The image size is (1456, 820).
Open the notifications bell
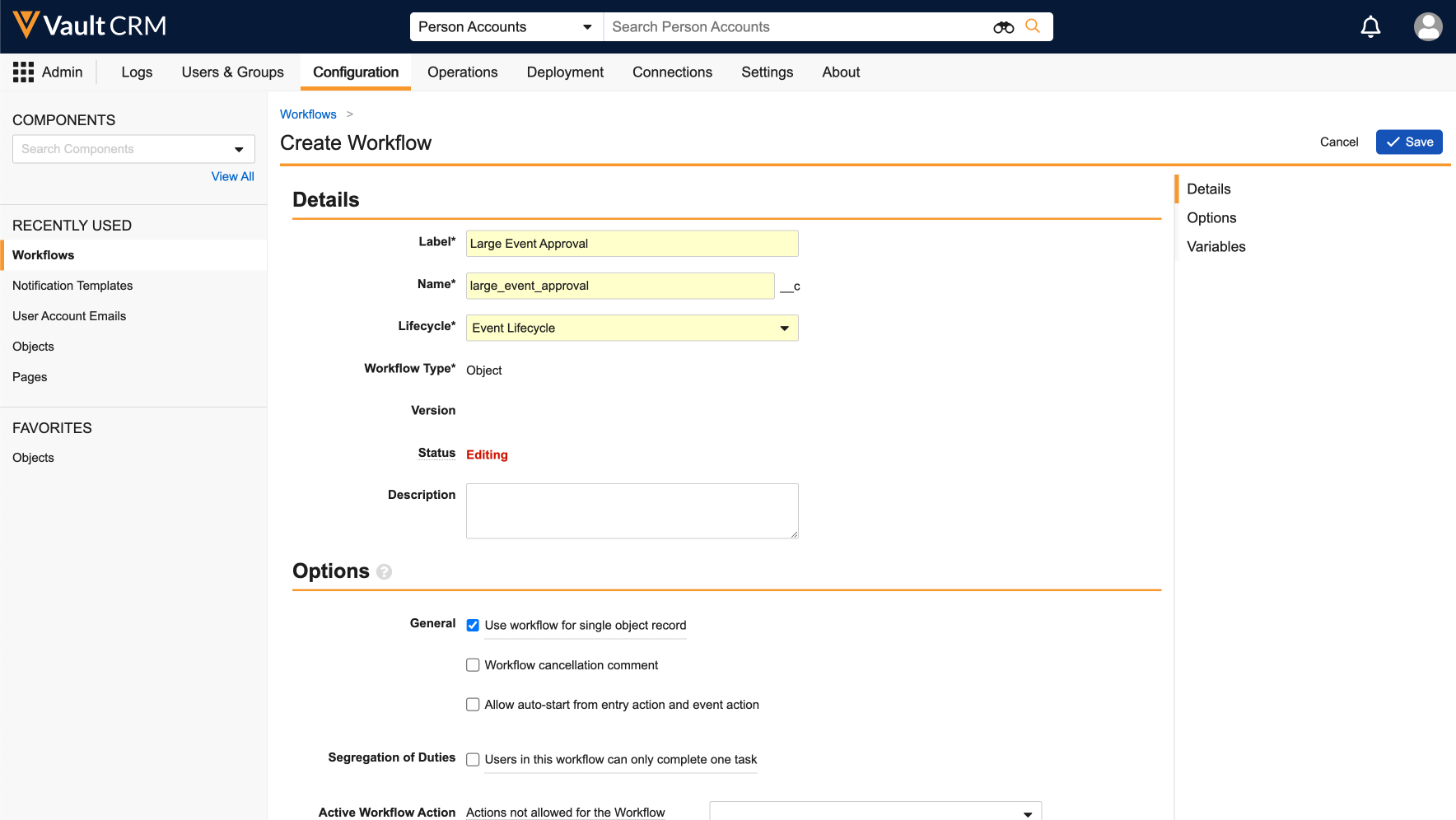tap(1370, 27)
